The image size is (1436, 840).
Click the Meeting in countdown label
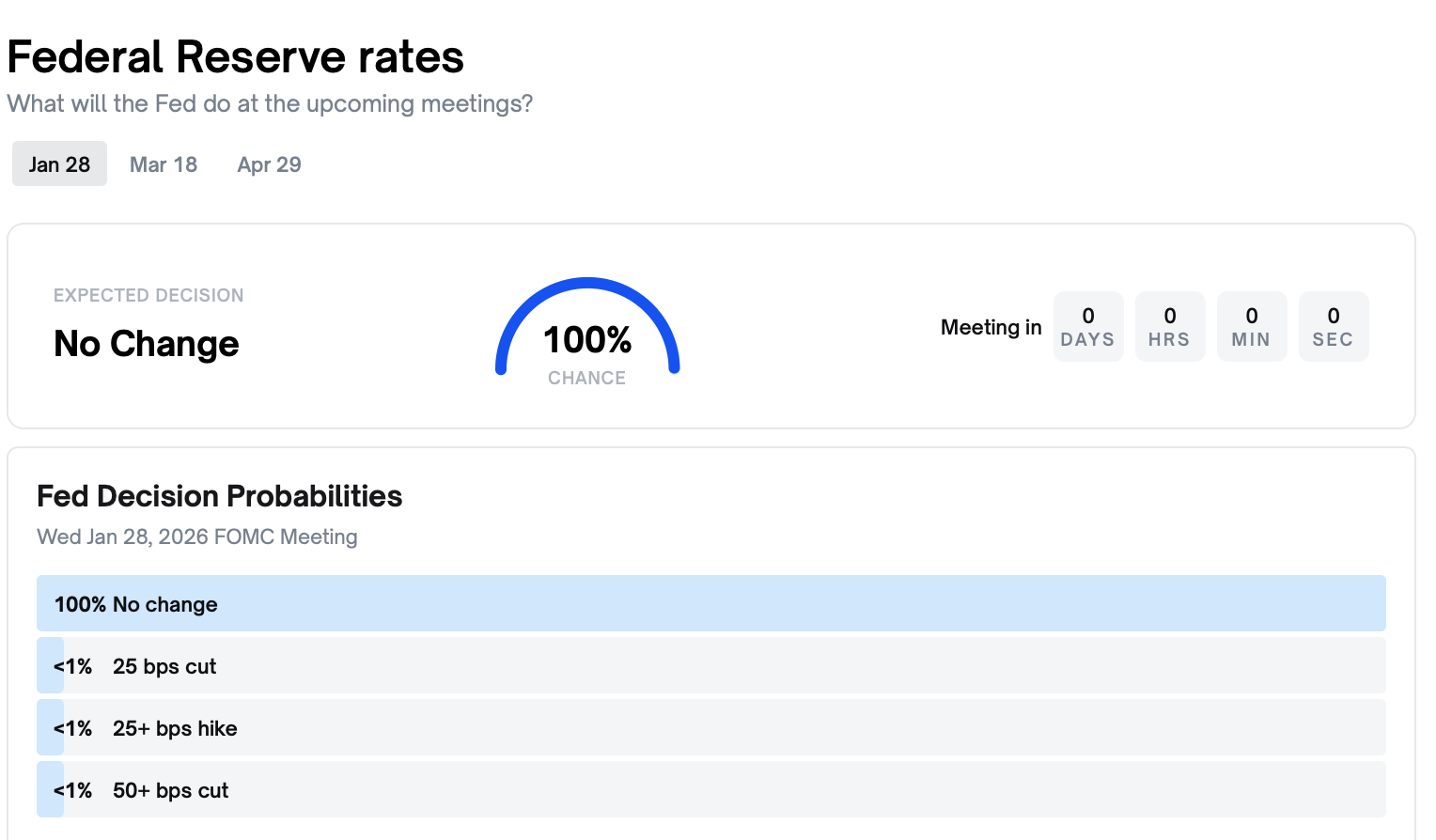[x=991, y=327]
